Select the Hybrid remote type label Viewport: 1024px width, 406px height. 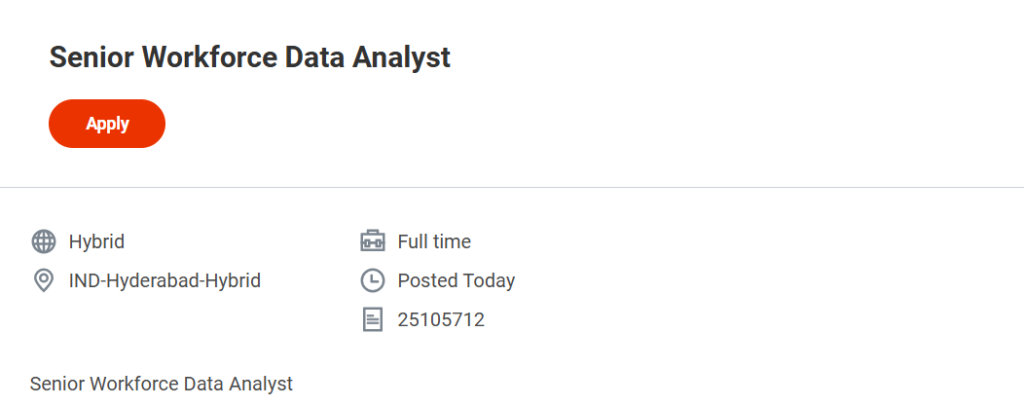click(97, 241)
